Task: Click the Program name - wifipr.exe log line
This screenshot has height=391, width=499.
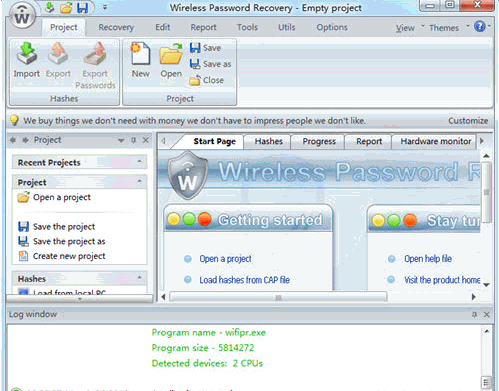Action: (208, 333)
